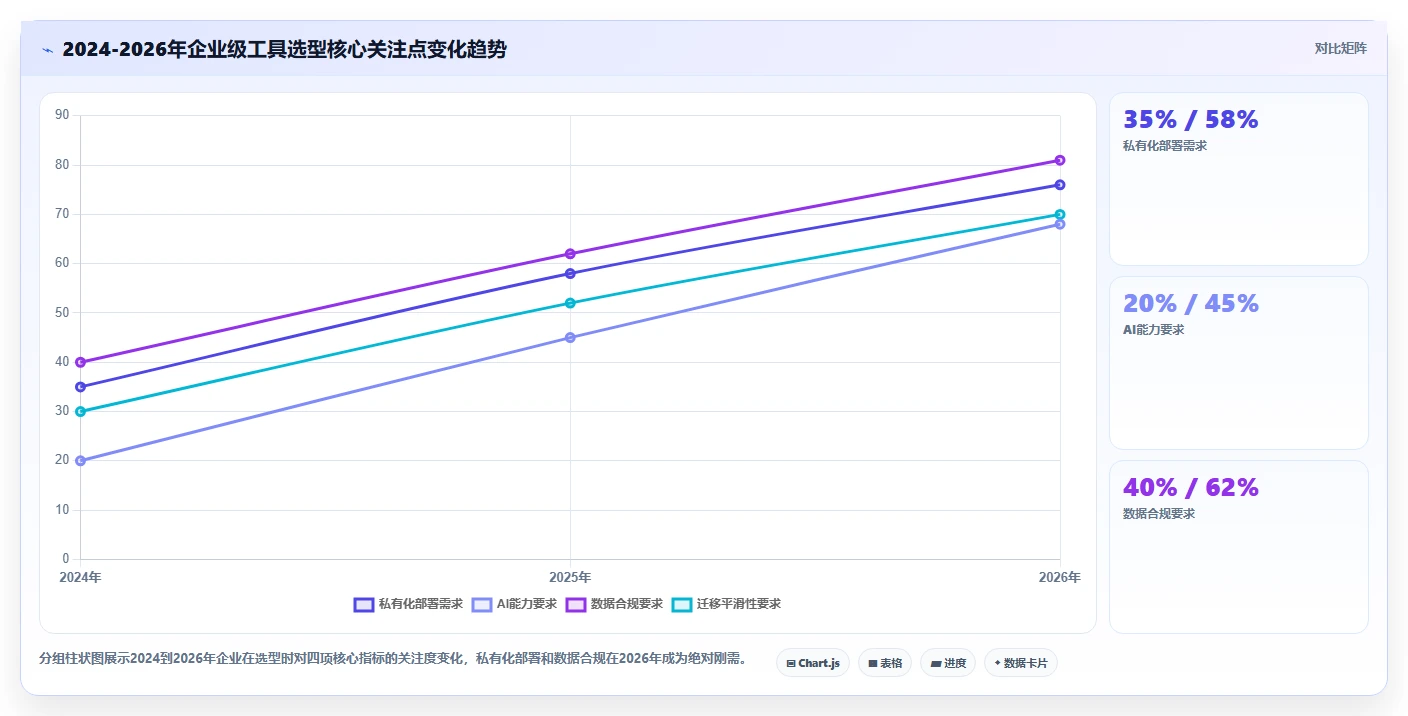Select the 20% / 45% stat card
The height and width of the screenshot is (716, 1408).
[x=1238, y=363]
